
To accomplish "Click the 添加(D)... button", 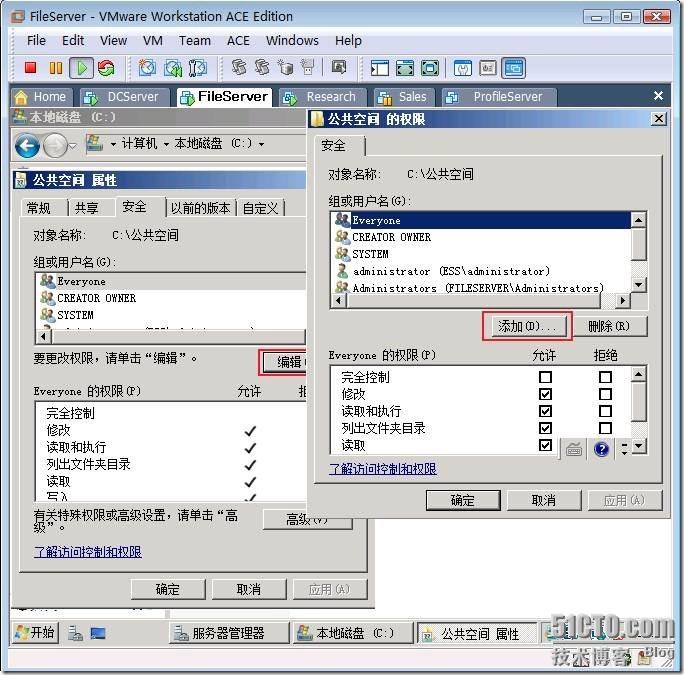I will coord(527,326).
